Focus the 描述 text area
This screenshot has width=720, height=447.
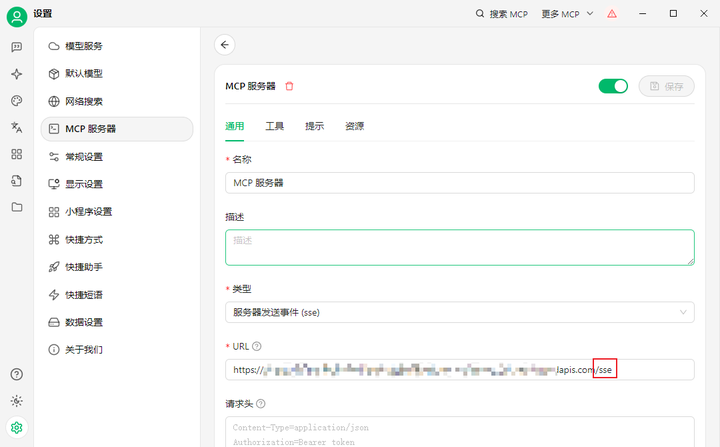tap(460, 248)
